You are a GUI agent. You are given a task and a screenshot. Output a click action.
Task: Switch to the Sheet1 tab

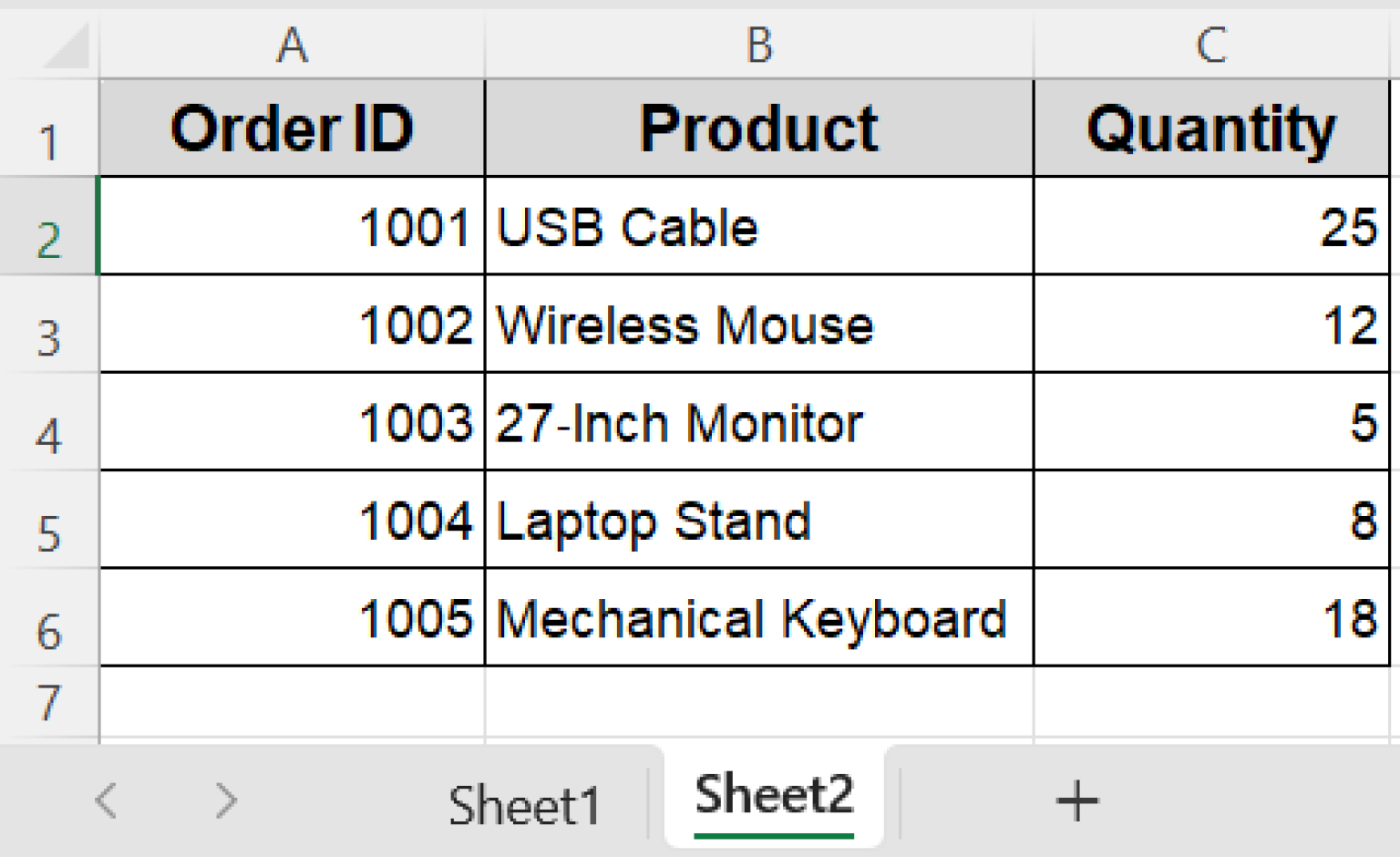(x=524, y=805)
